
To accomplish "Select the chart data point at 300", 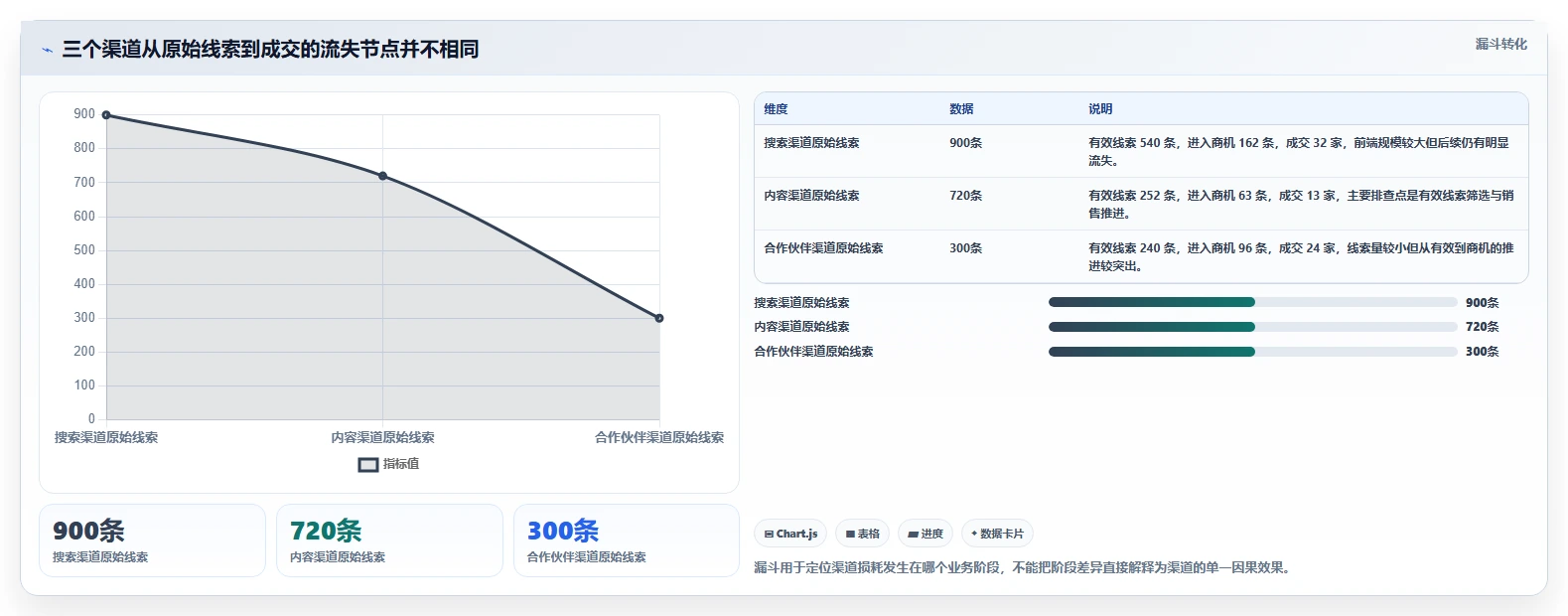I will (x=659, y=318).
